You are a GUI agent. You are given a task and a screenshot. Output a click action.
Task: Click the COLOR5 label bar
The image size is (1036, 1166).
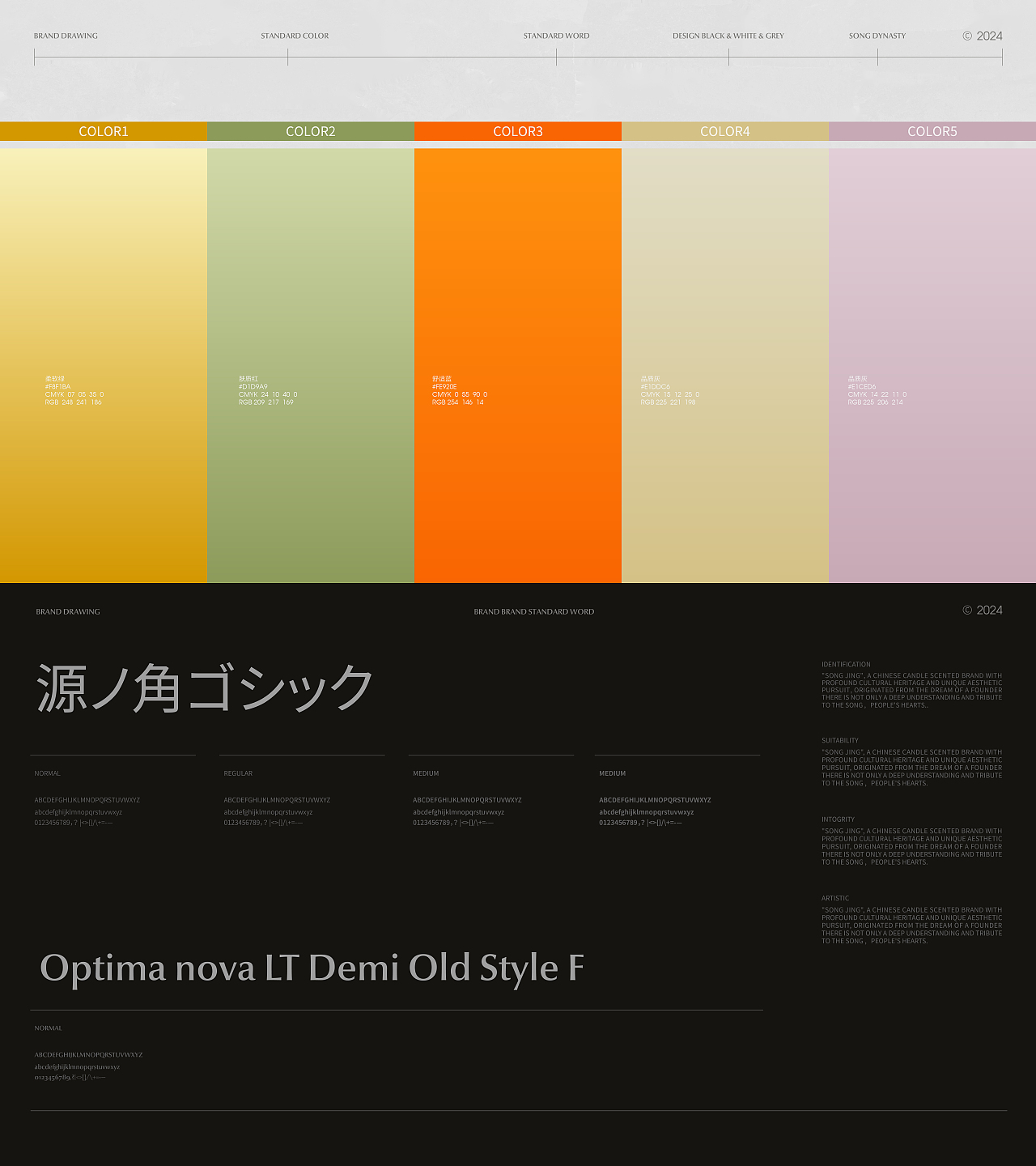click(932, 131)
